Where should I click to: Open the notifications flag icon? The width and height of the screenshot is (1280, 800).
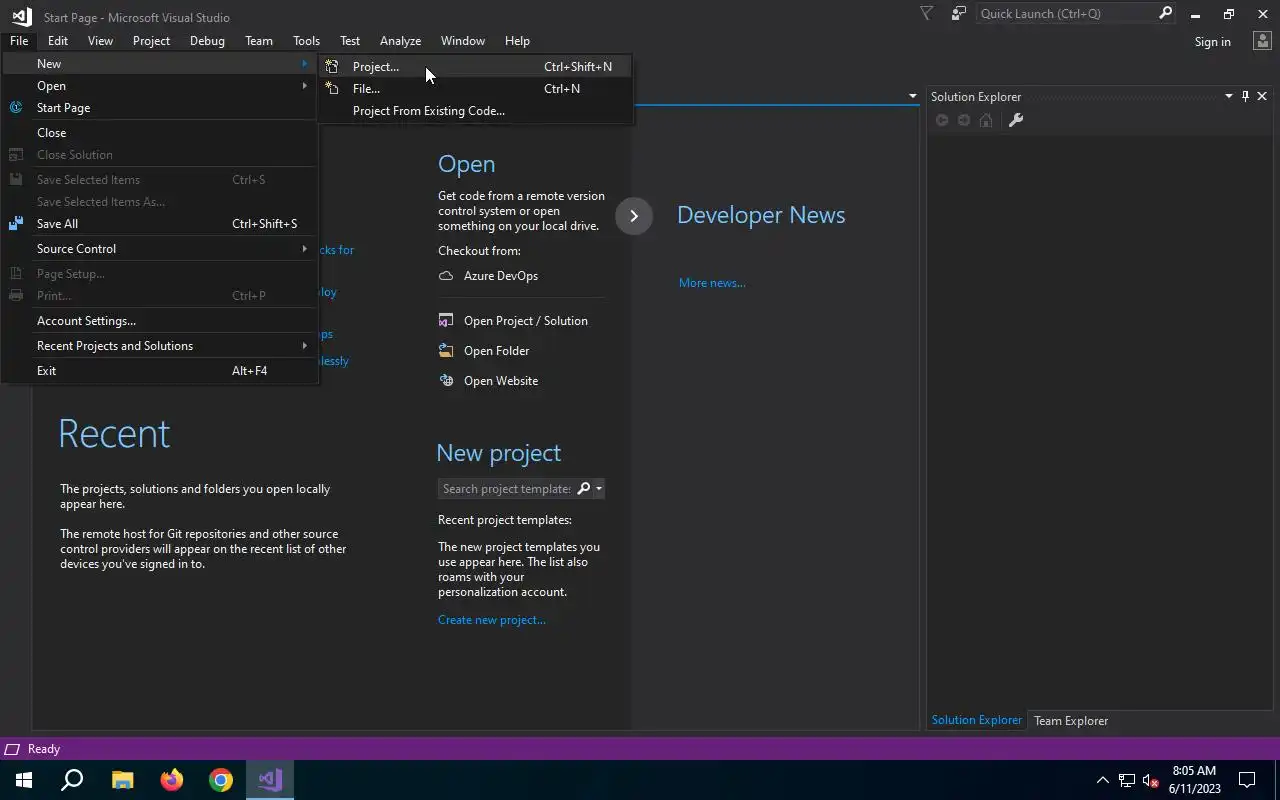click(926, 13)
